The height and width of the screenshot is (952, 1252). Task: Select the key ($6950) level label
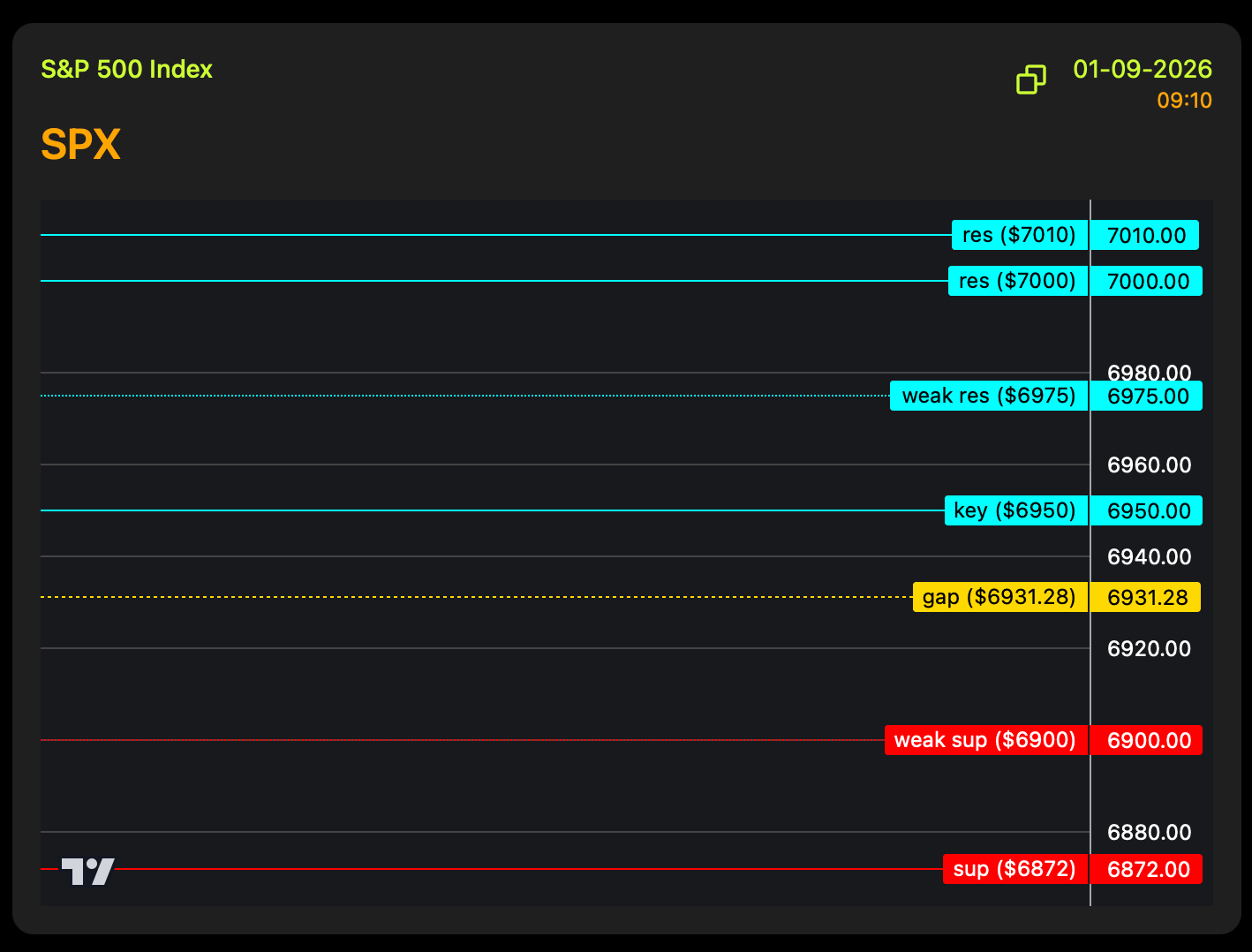click(1015, 510)
